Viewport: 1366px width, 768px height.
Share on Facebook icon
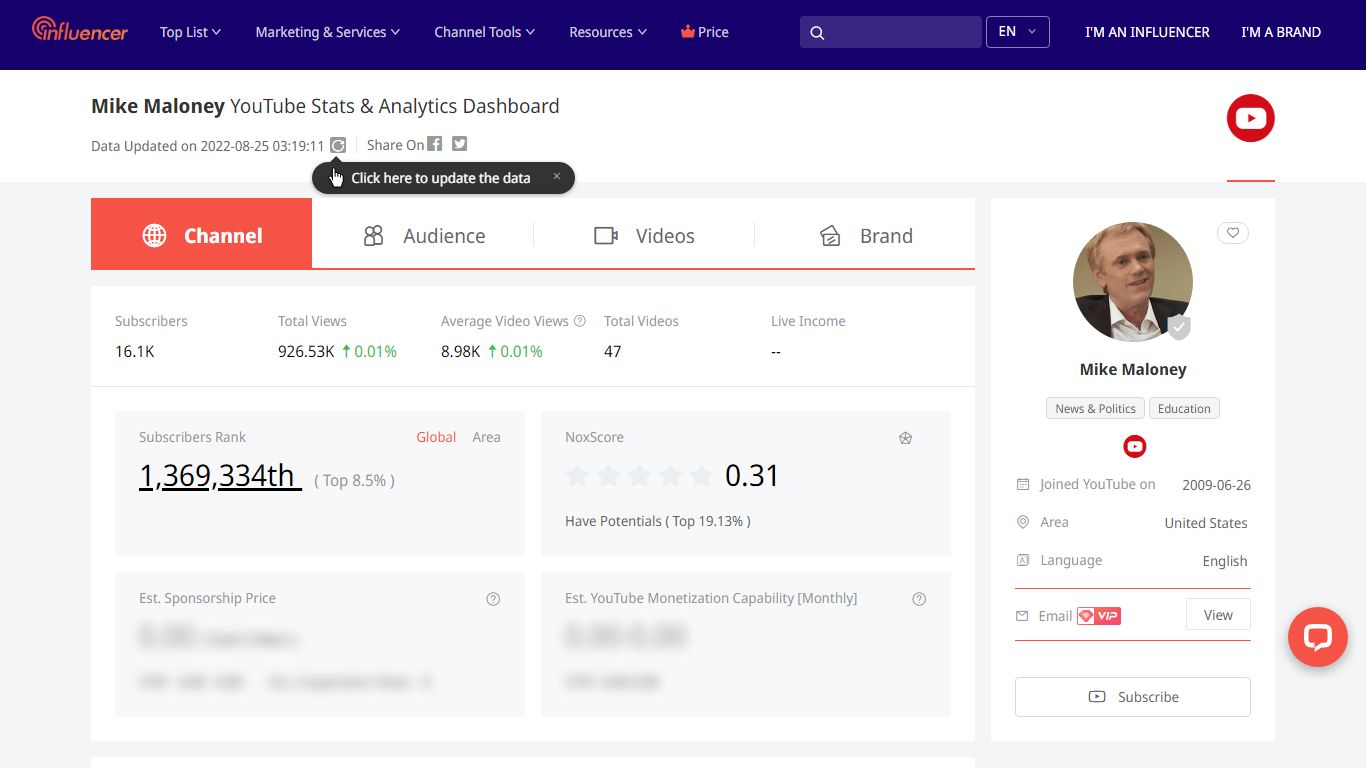[x=434, y=144]
